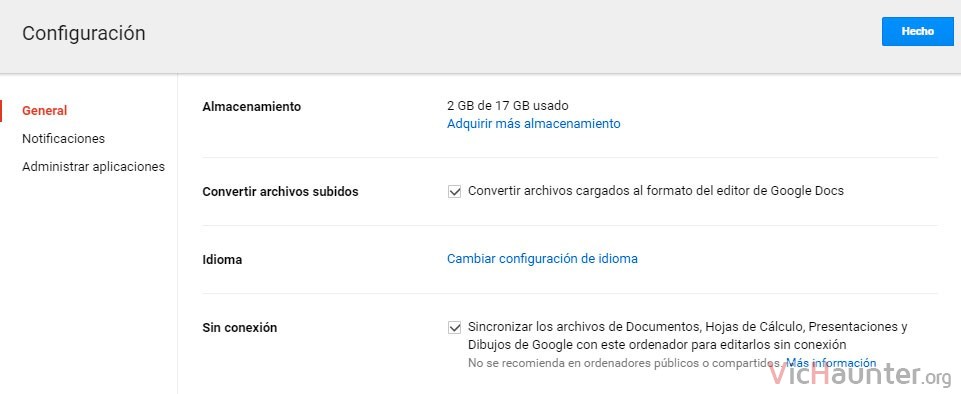Screen dimensions: 961x394
Task: Click the 2 GB de 17 GB usado text
Action: 507,105
